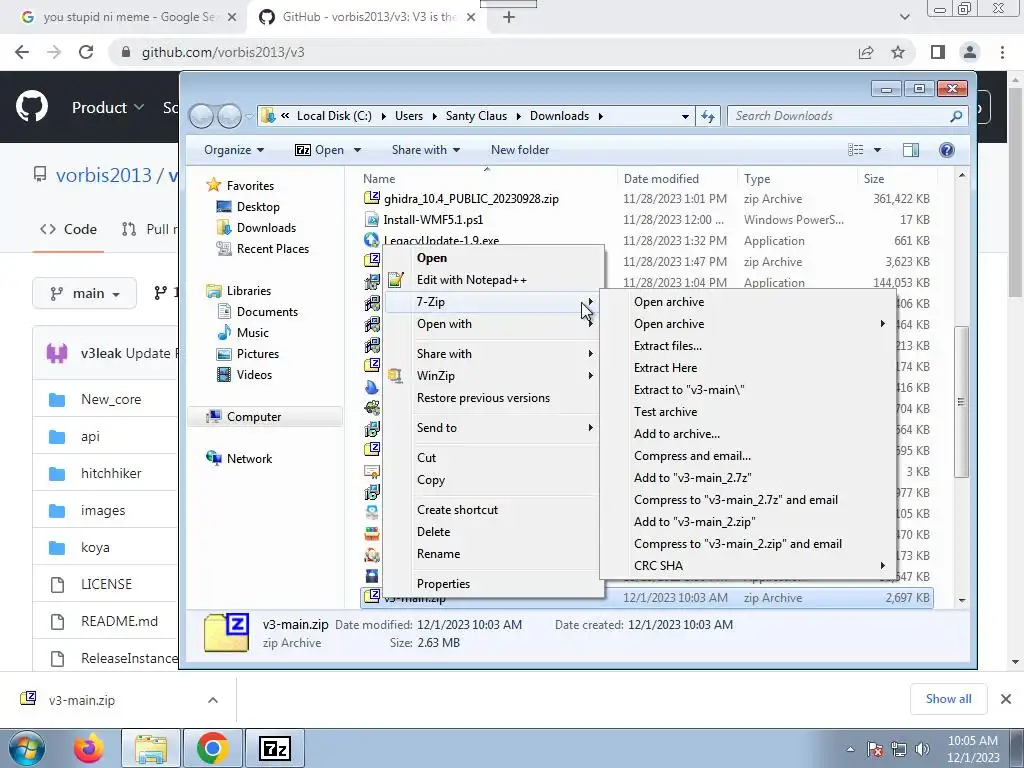Select Music library
This screenshot has height=768, width=1024.
[253, 332]
